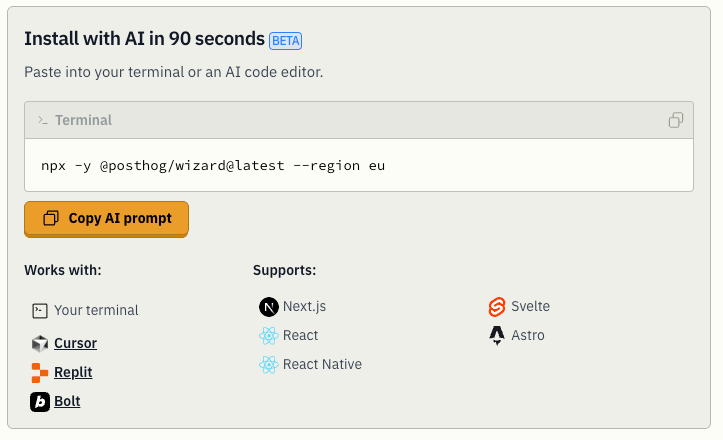
Task: Copy the terminal command using the copy icon
Action: coord(676,120)
